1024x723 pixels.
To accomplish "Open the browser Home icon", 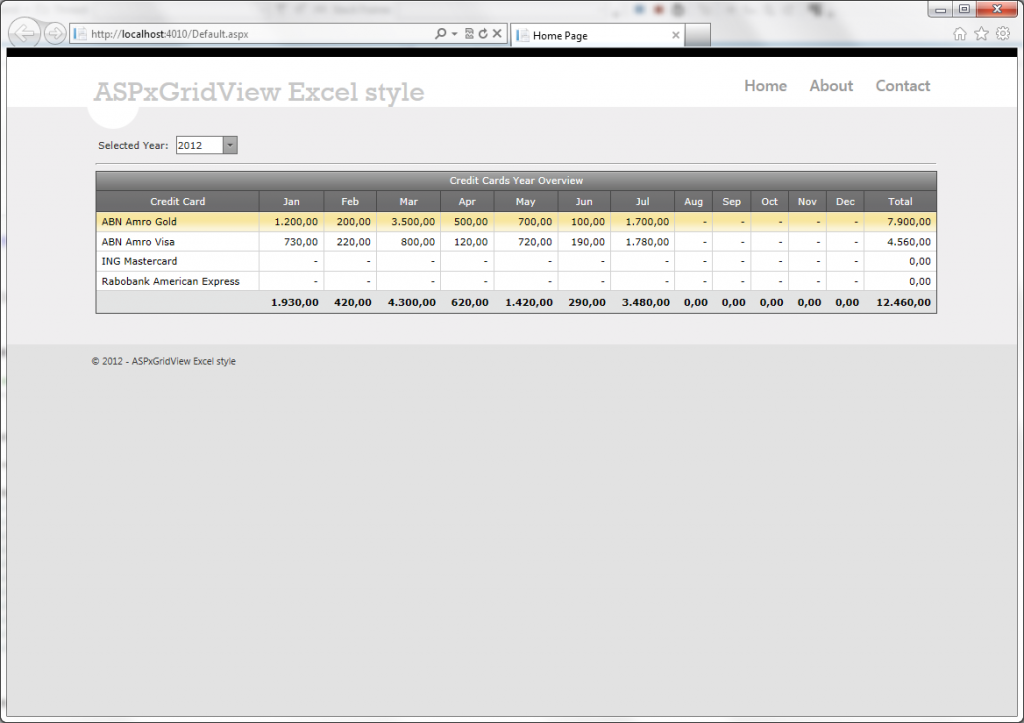I will coord(960,34).
